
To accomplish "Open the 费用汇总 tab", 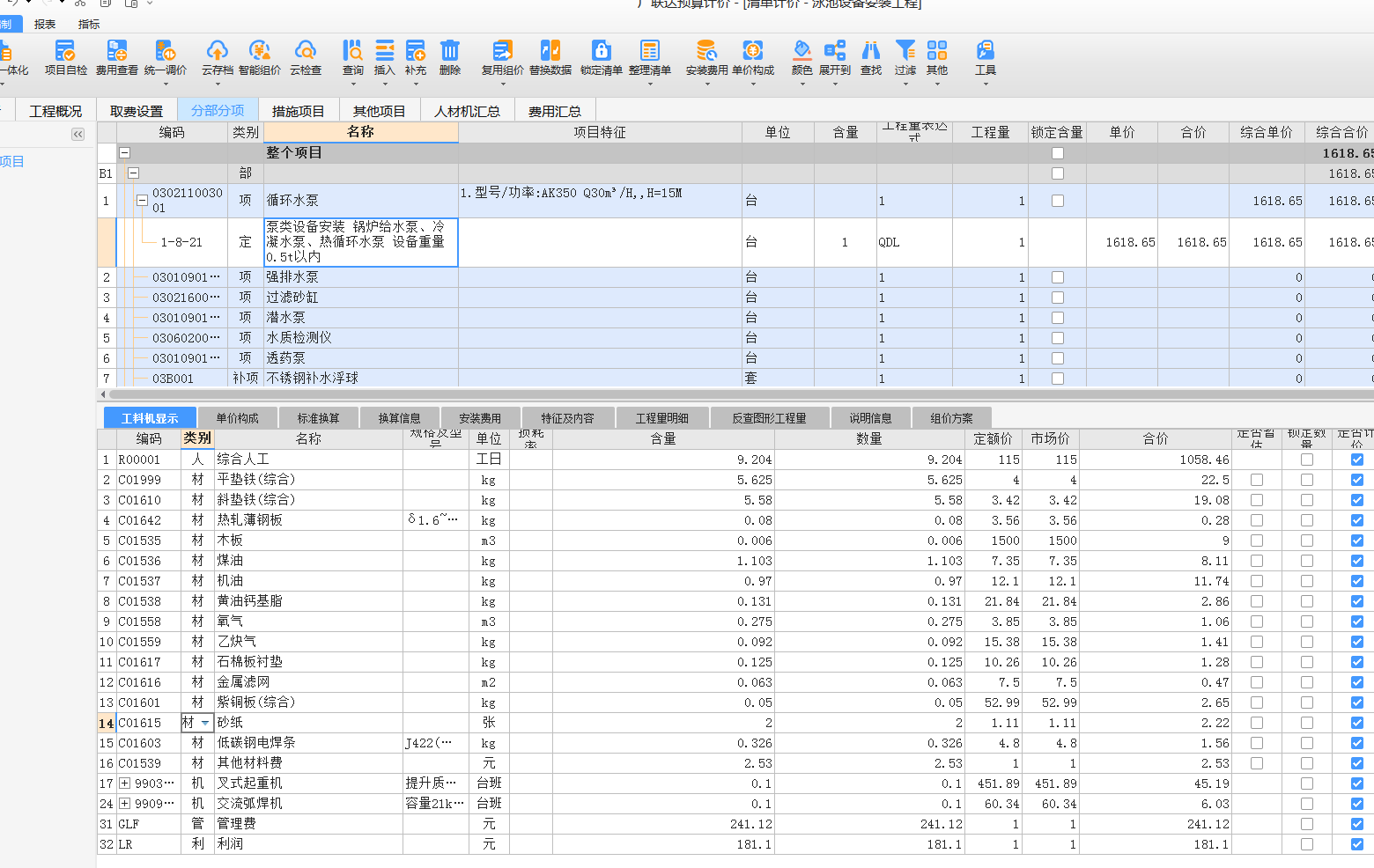I will (x=555, y=111).
